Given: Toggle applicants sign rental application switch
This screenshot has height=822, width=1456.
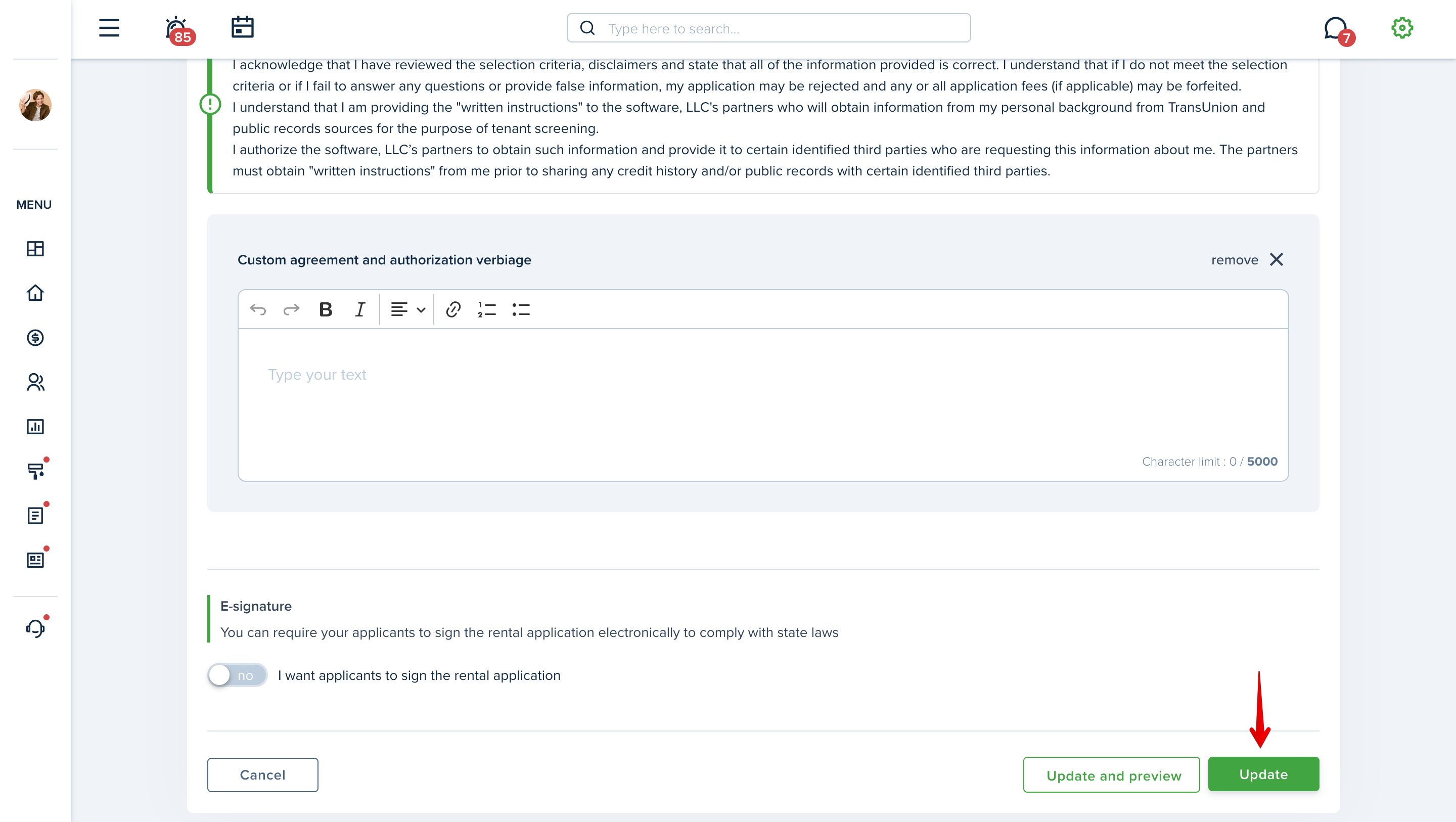Looking at the screenshot, I should click(x=238, y=675).
